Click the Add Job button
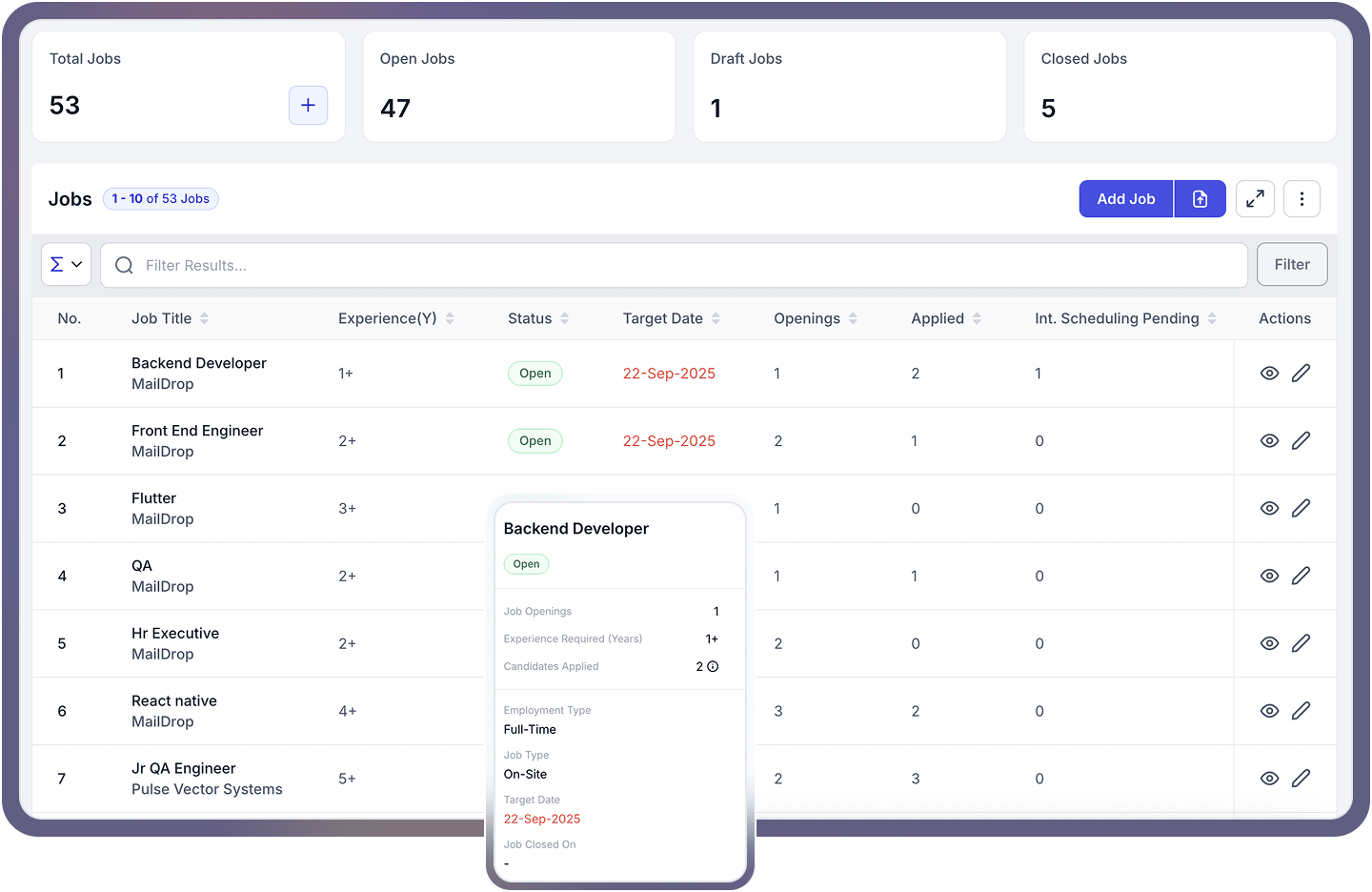1372x892 pixels. (x=1125, y=198)
